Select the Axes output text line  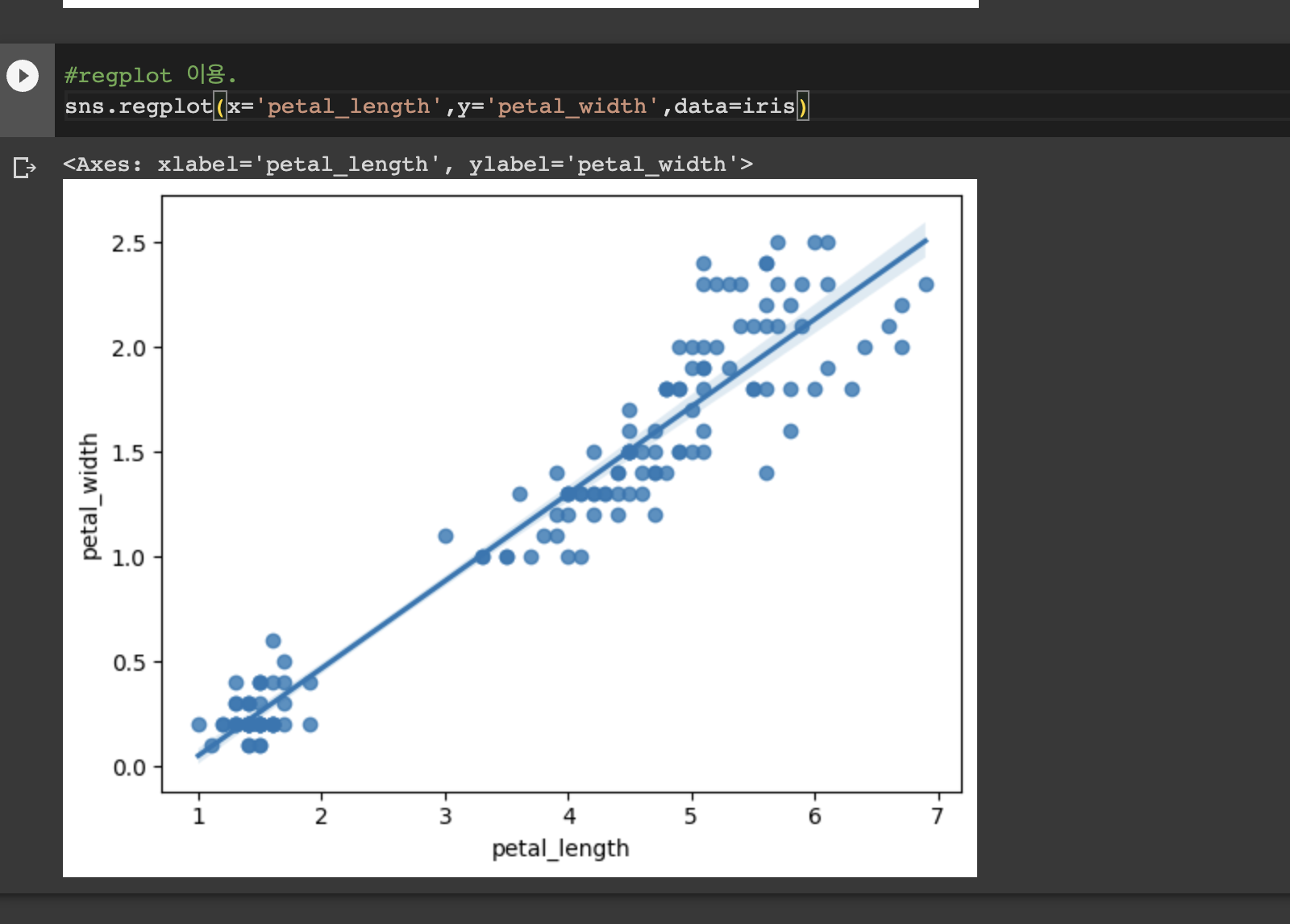coord(408,164)
